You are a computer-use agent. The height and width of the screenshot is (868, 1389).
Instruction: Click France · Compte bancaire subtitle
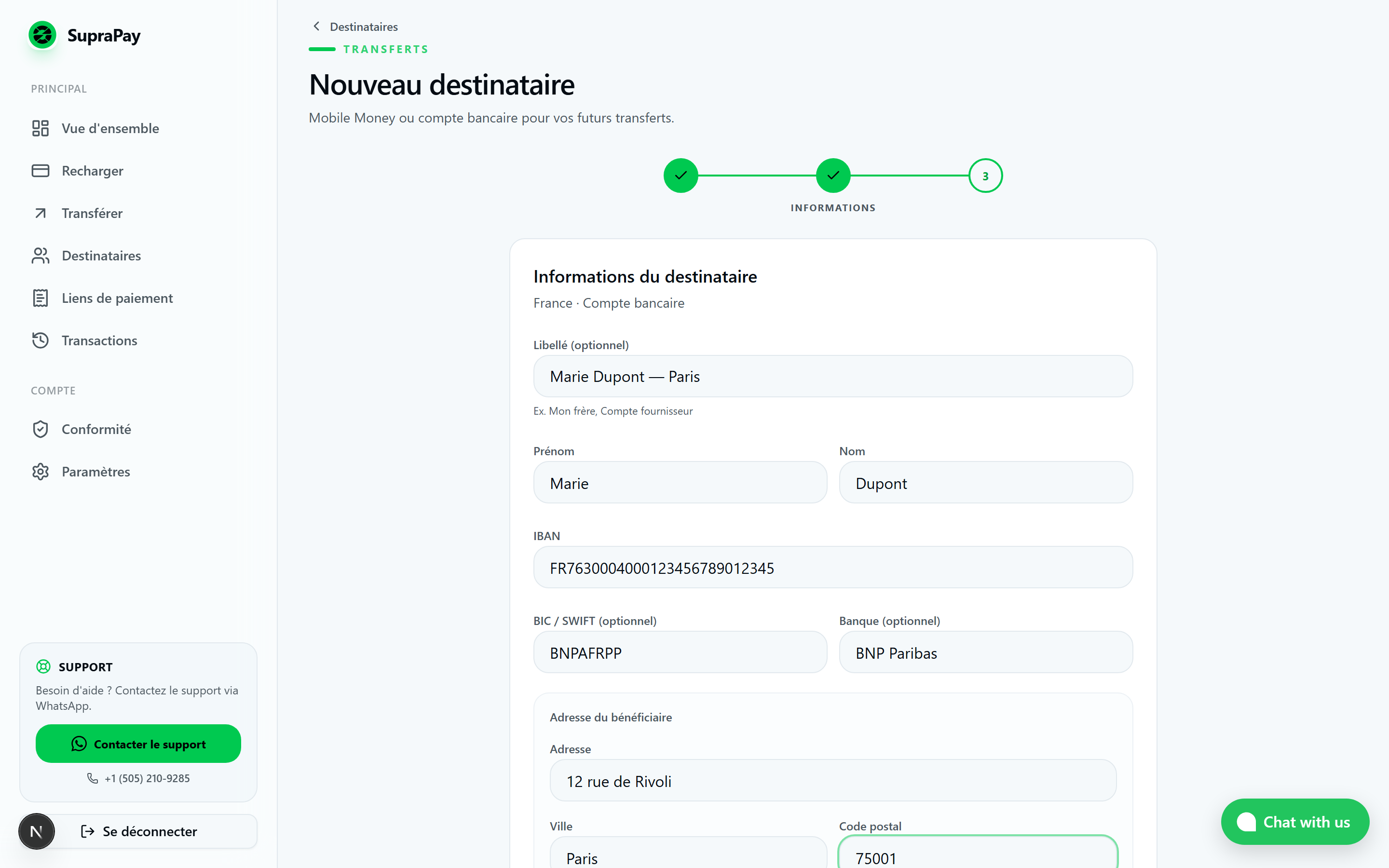click(x=608, y=302)
